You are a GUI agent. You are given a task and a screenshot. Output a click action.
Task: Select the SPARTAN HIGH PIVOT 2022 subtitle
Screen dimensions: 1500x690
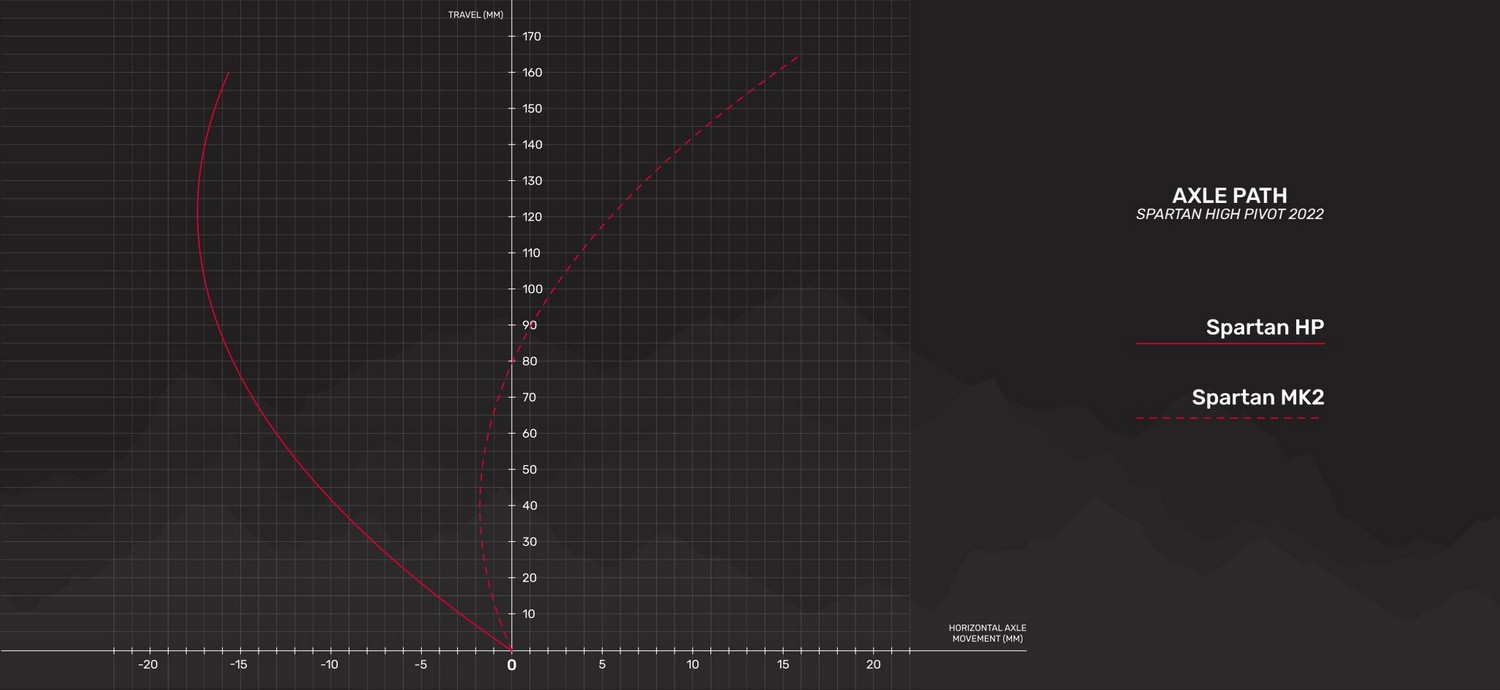coord(1230,214)
